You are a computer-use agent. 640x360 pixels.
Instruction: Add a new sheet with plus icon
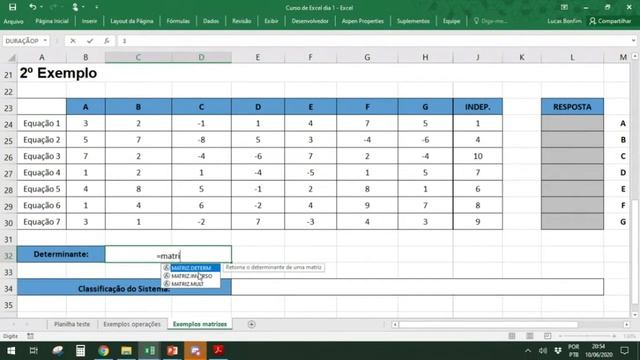click(251, 324)
